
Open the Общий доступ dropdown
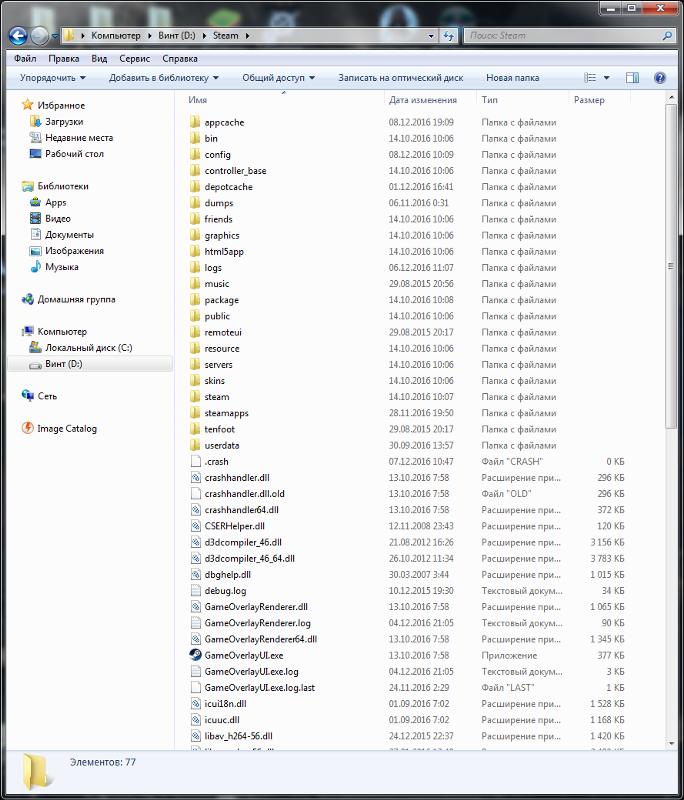[278, 78]
